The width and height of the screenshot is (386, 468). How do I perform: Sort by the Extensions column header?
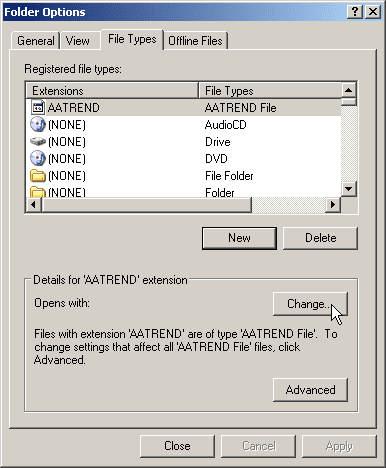pyautogui.click(x=112, y=90)
